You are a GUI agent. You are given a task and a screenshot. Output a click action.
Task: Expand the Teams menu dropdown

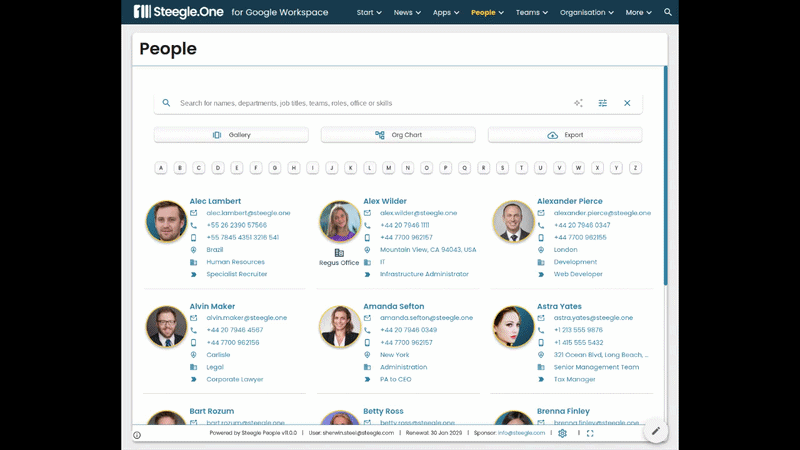click(532, 12)
